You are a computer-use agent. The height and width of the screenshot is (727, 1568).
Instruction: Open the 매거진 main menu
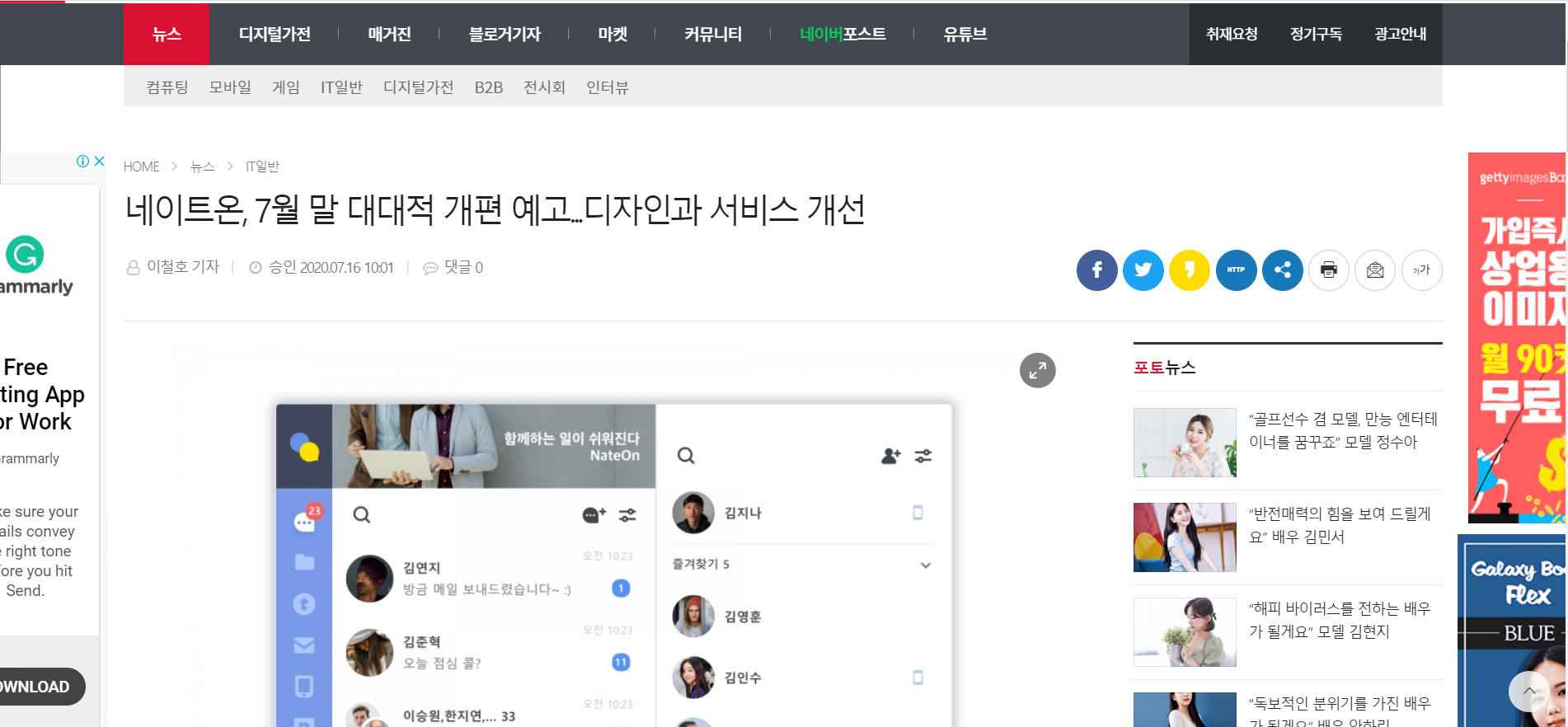[x=389, y=34]
